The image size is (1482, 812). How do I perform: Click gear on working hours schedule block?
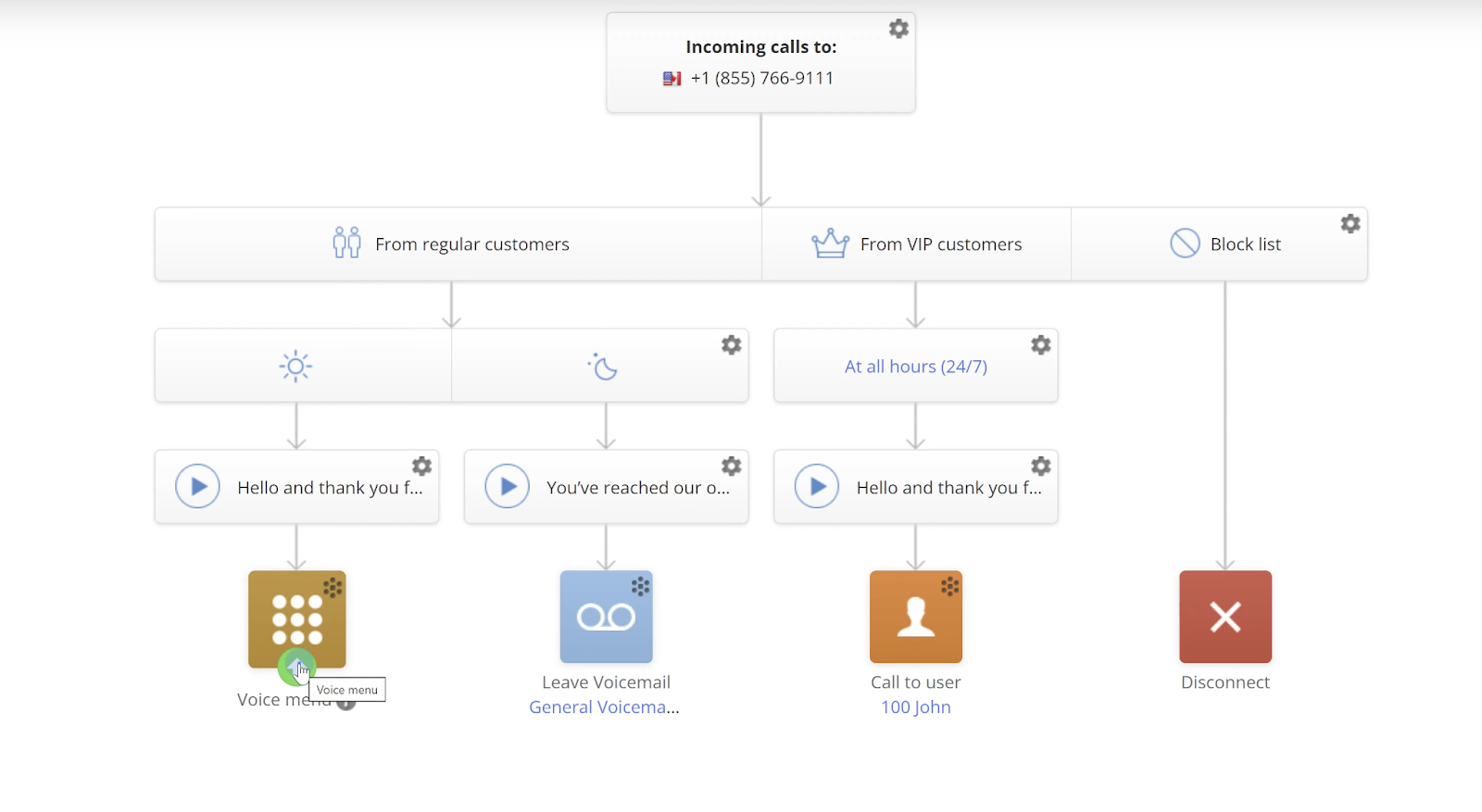tap(732, 345)
